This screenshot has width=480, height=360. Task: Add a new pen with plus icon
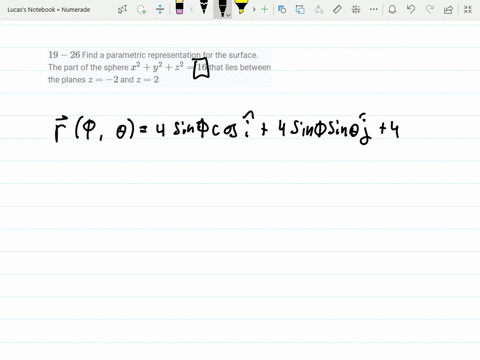[264, 9]
